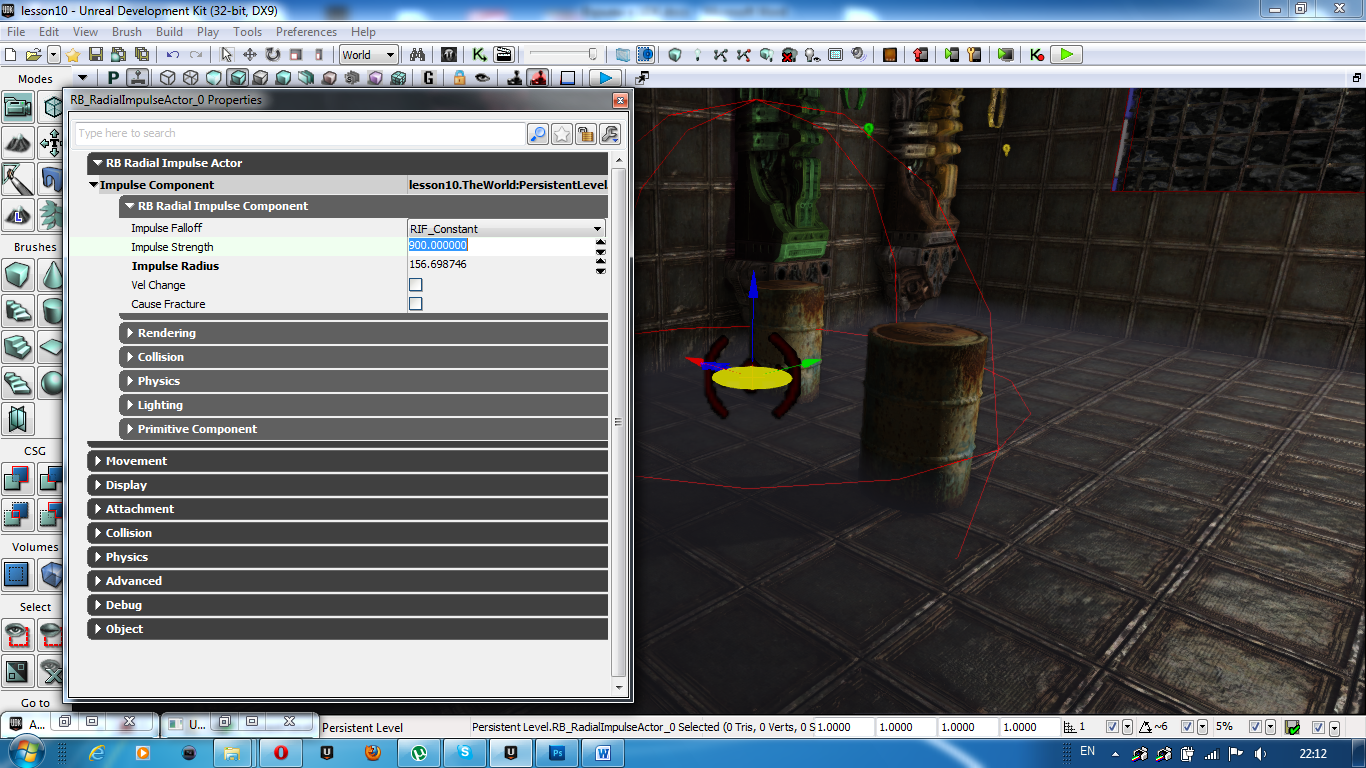
Task: Click the cube brush builder icon
Action: tap(17, 275)
